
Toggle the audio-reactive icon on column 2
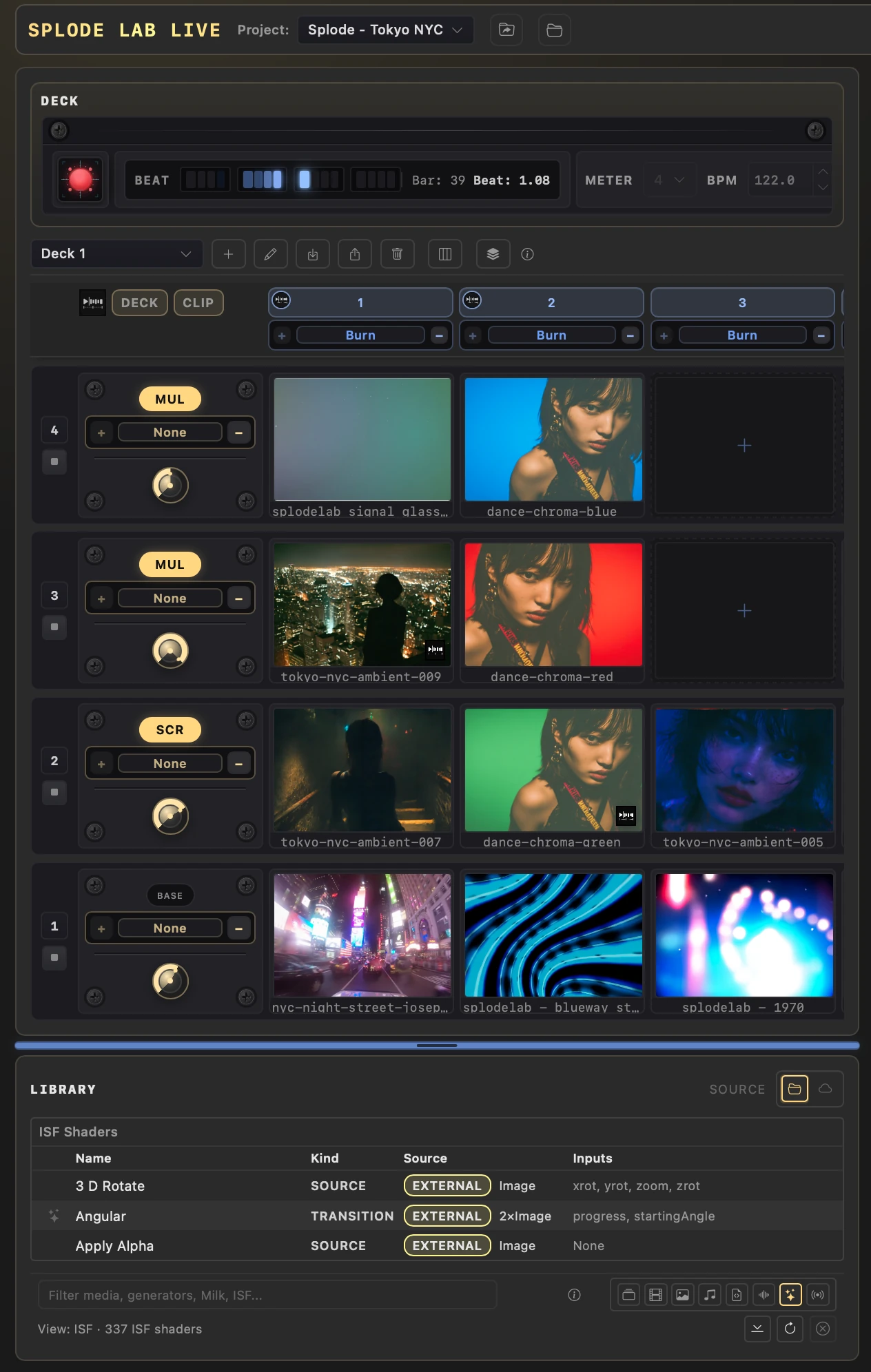tap(472, 300)
